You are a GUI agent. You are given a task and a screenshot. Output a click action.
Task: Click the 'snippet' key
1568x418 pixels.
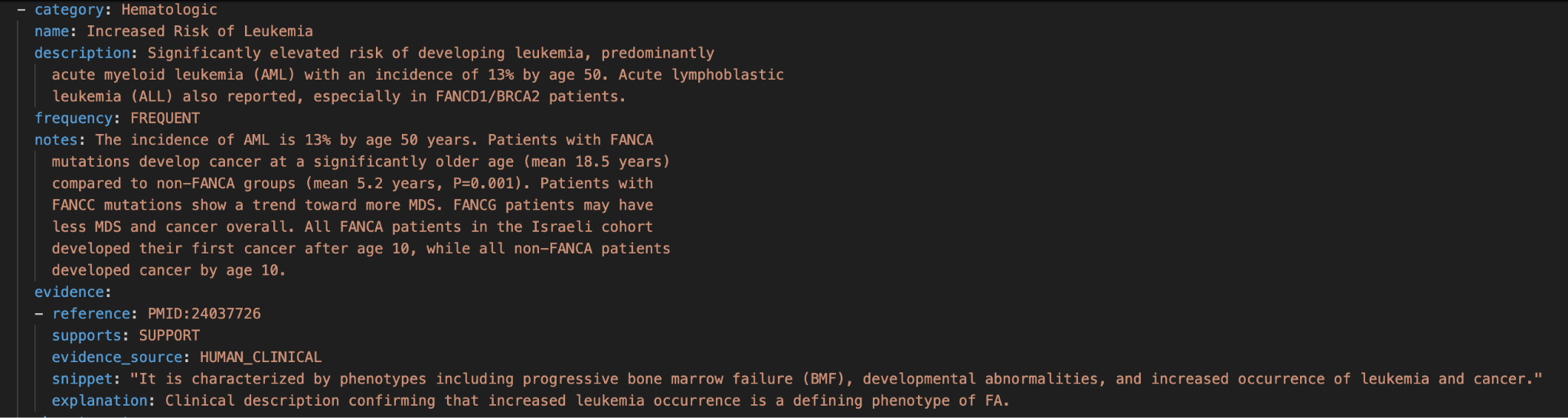pyautogui.click(x=82, y=379)
